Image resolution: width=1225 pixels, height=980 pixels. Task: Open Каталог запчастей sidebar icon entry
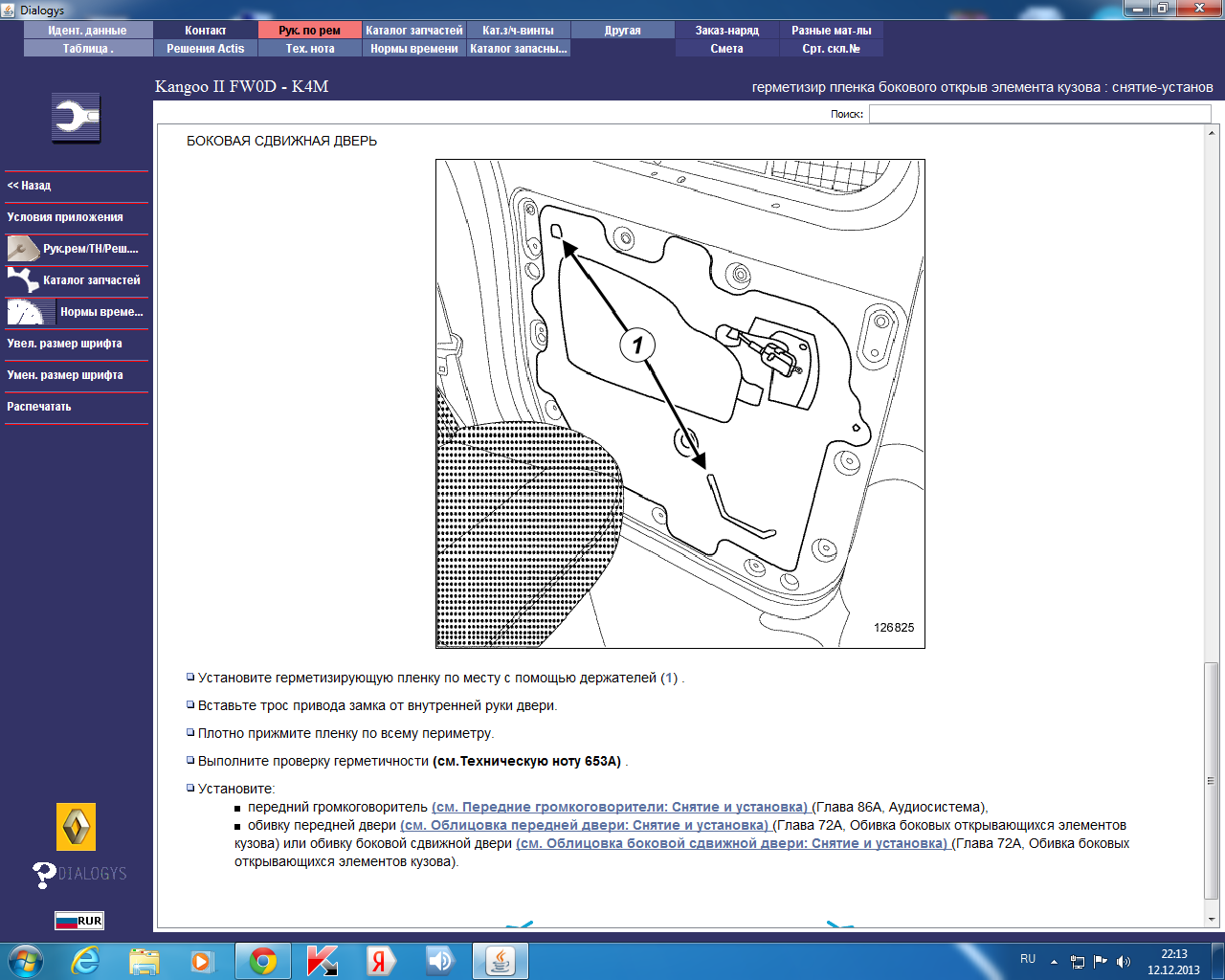pos(77,280)
